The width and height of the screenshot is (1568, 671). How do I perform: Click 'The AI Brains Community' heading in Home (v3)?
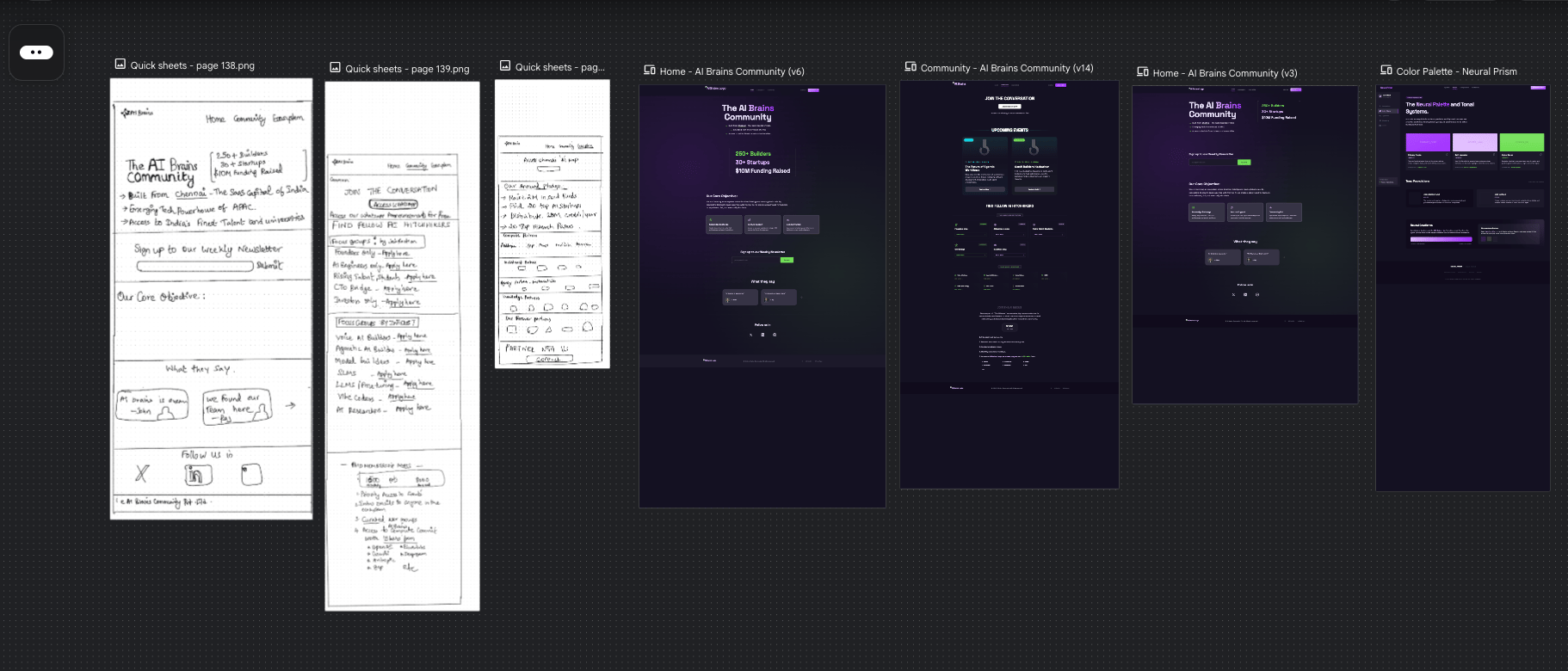pos(1215,110)
